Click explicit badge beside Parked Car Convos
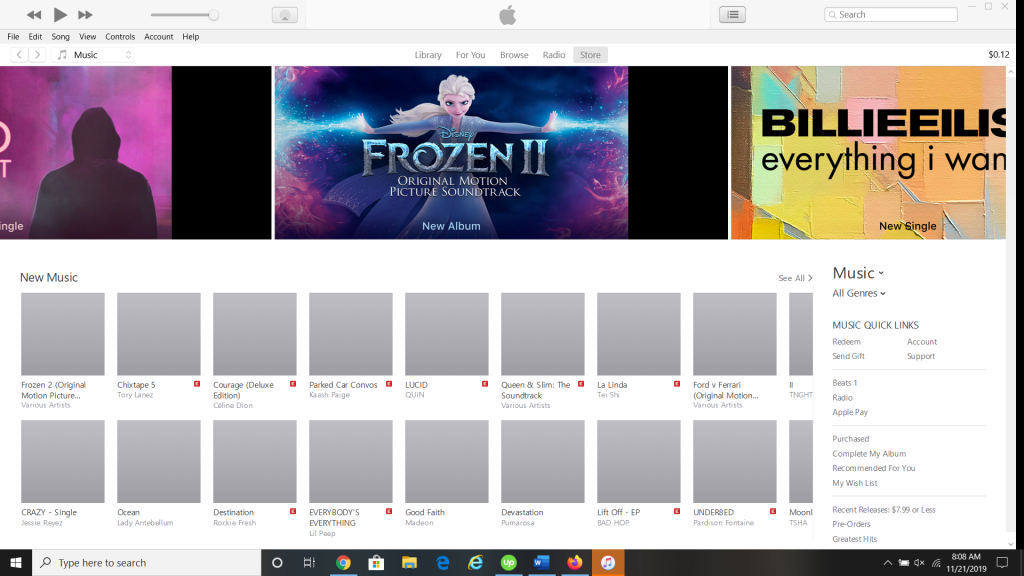Viewport: 1024px width, 576px height. click(389, 384)
